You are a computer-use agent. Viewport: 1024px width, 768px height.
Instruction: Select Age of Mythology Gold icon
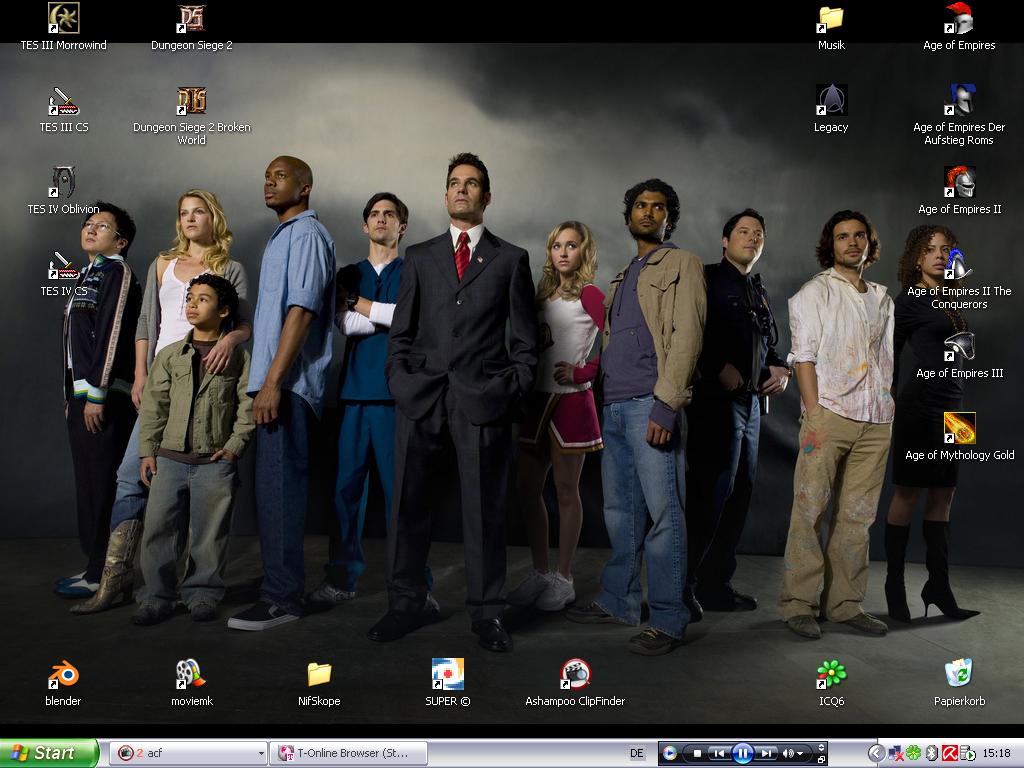(x=959, y=429)
